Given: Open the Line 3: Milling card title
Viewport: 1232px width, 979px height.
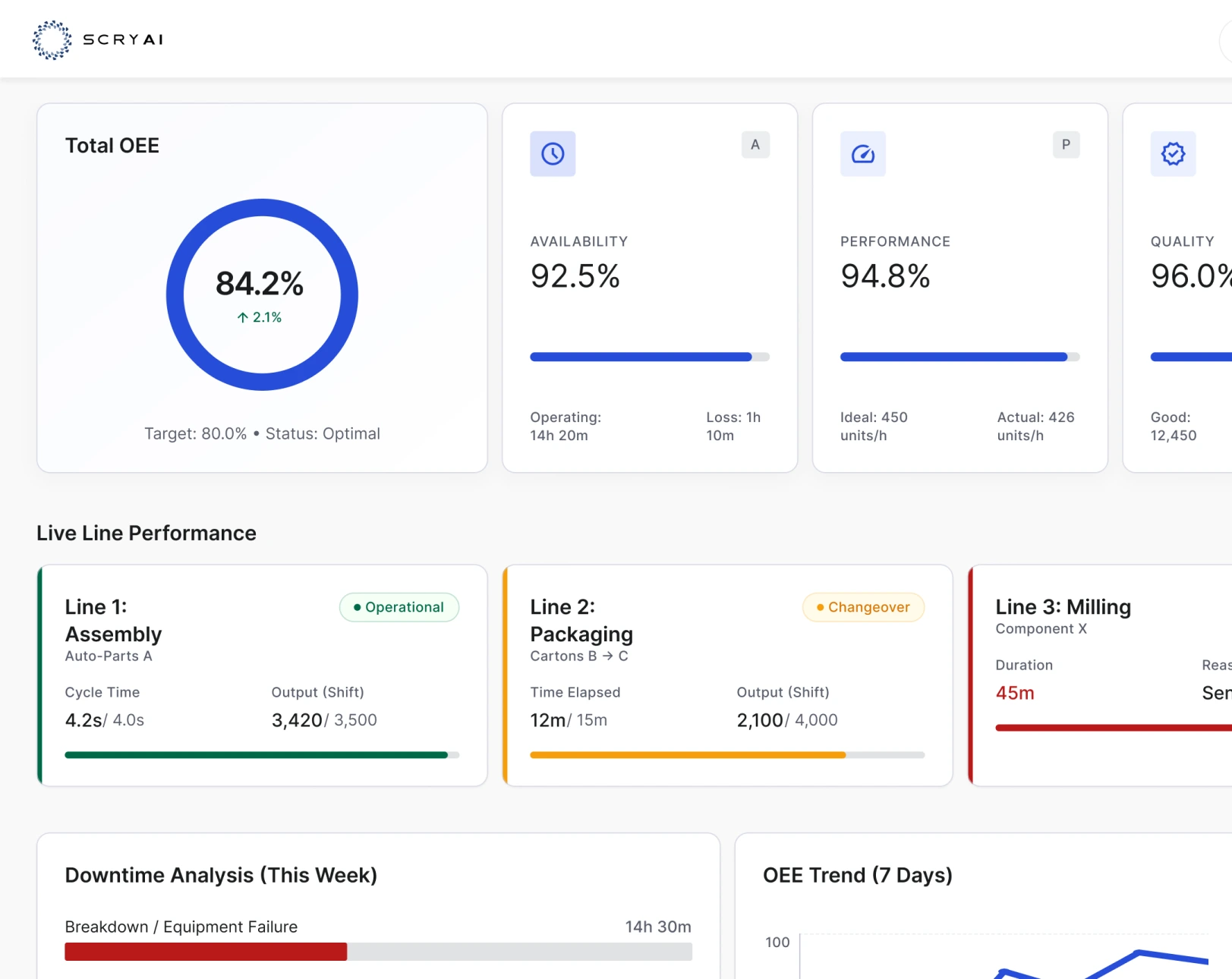Looking at the screenshot, I should click(1063, 607).
